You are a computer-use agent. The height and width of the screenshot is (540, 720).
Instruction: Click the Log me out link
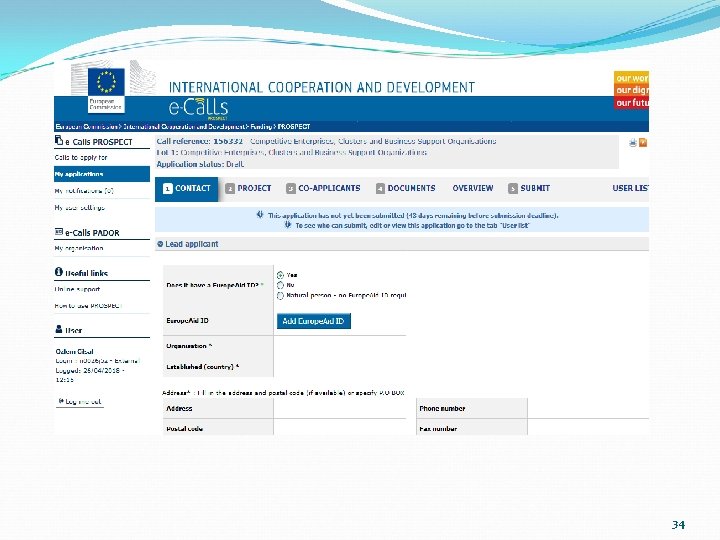coord(80,402)
